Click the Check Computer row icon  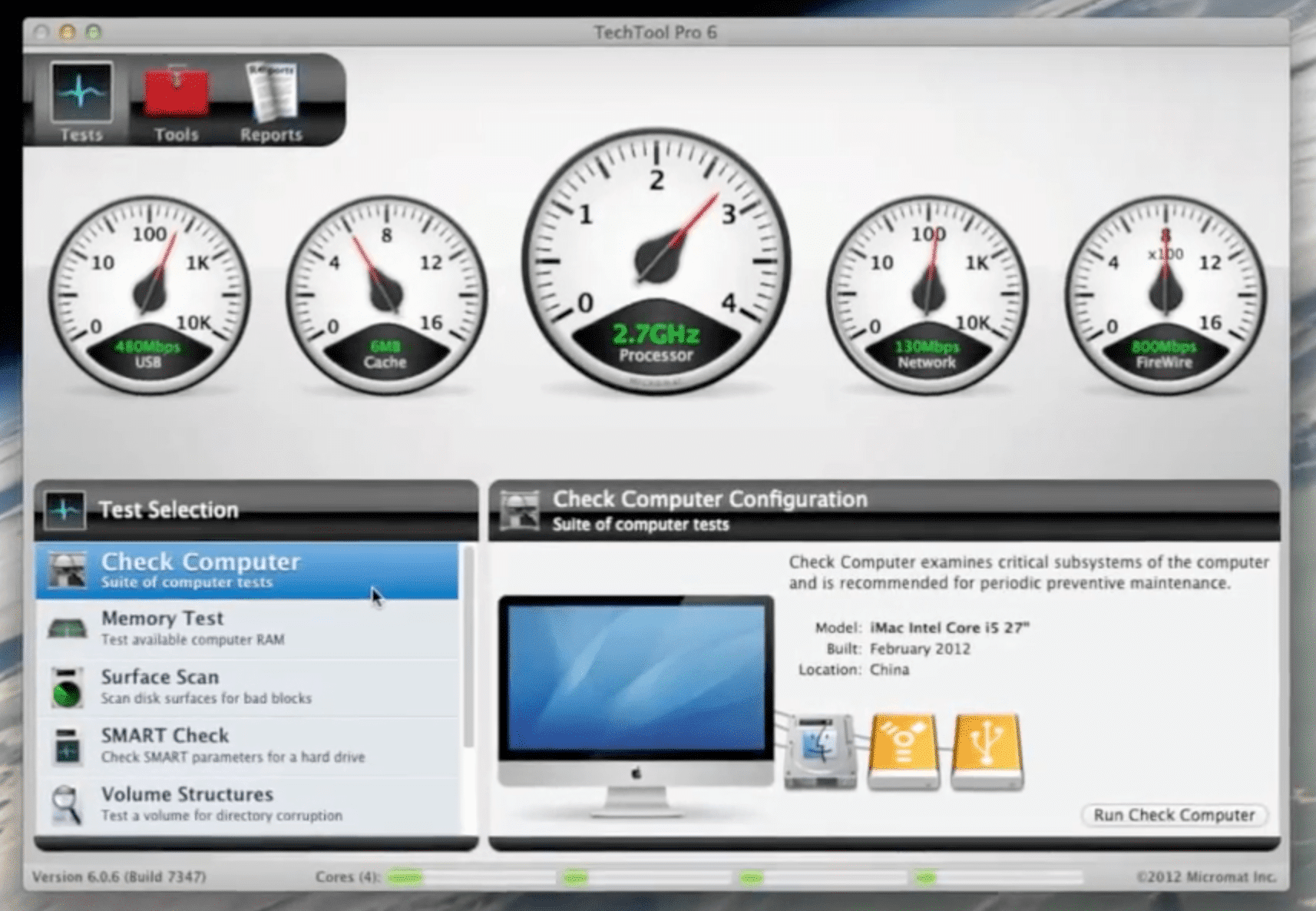68,570
